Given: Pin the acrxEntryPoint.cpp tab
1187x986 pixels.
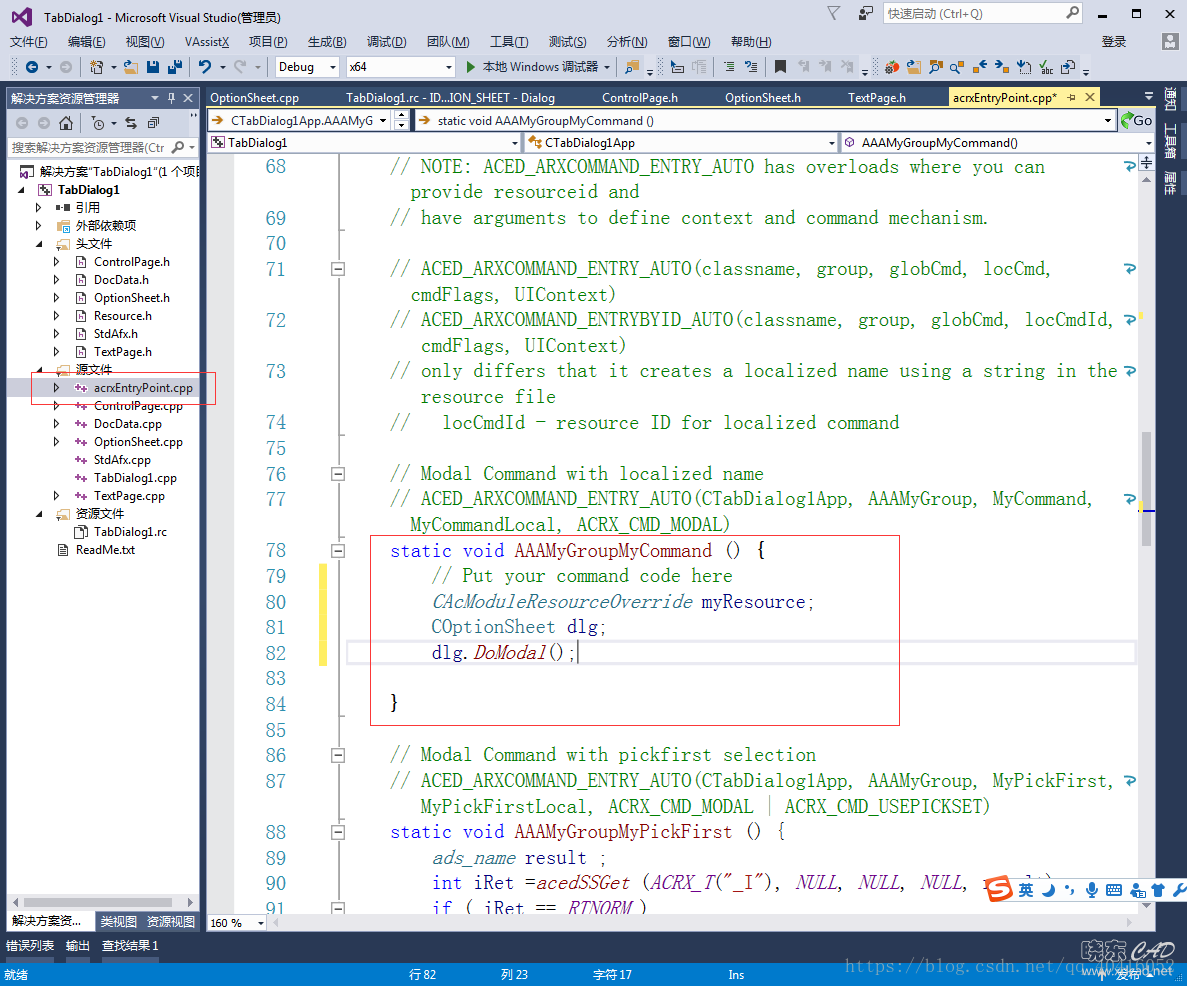Looking at the screenshot, I should coord(1071,98).
